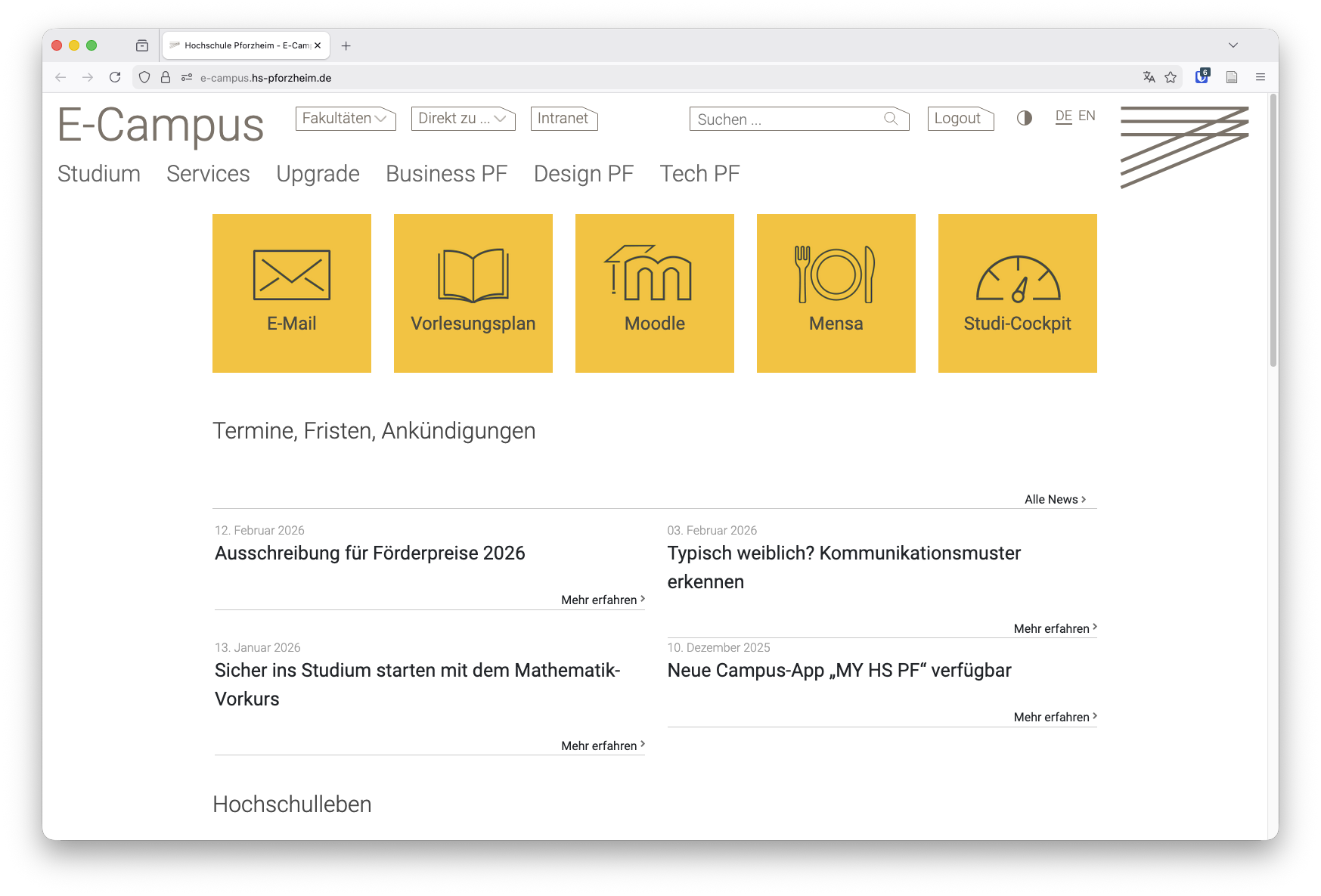Expand the tab list chevron near top right
Image resolution: width=1321 pixels, height=896 pixels.
1233,45
